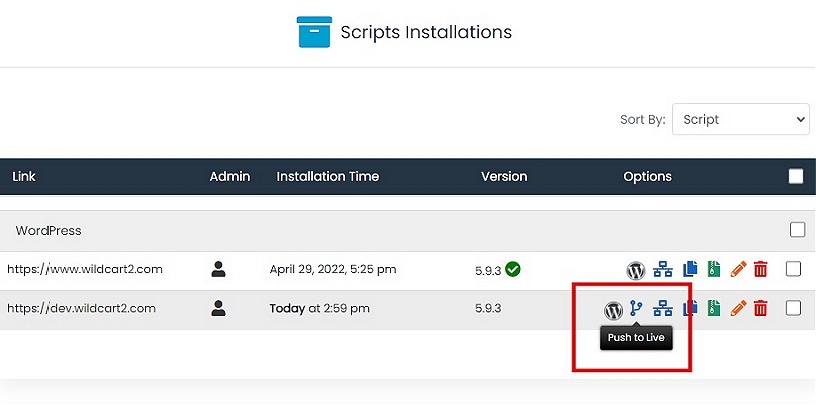Click Push to Live icon for dev.wildcart2.com
Viewport: 816px width, 412px height.
[636, 309]
